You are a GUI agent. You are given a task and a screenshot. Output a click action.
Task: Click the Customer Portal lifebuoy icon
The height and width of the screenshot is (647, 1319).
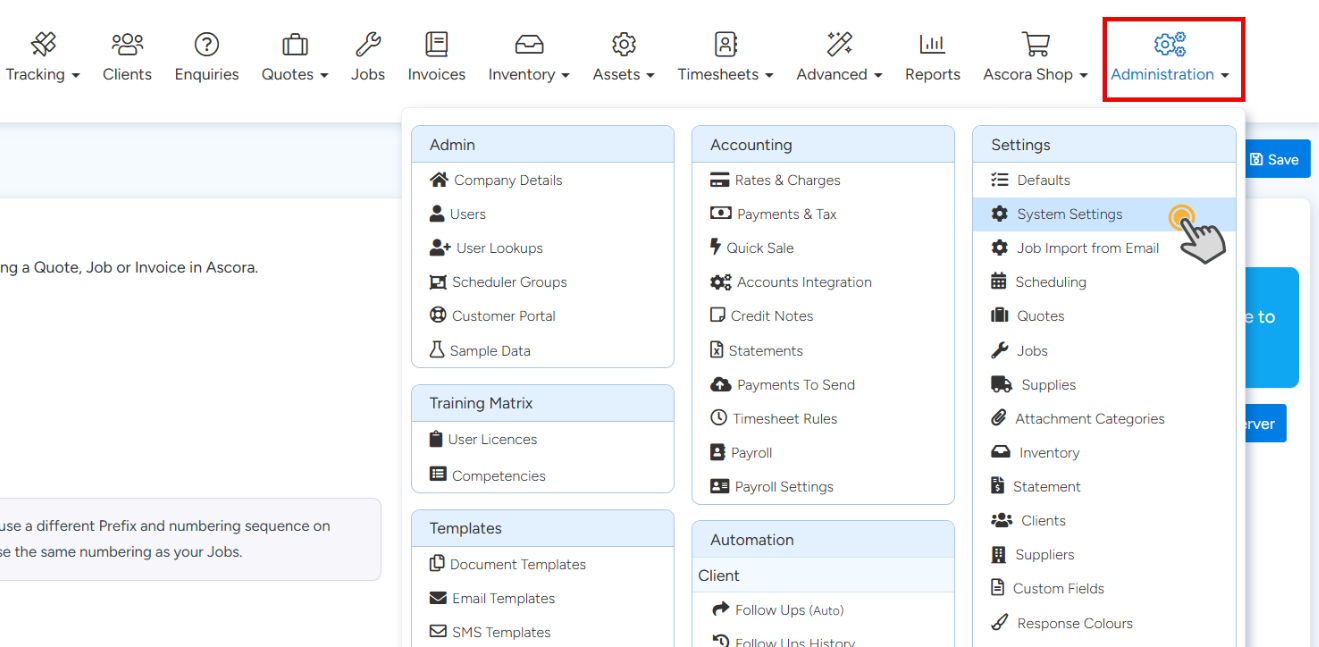coord(438,315)
